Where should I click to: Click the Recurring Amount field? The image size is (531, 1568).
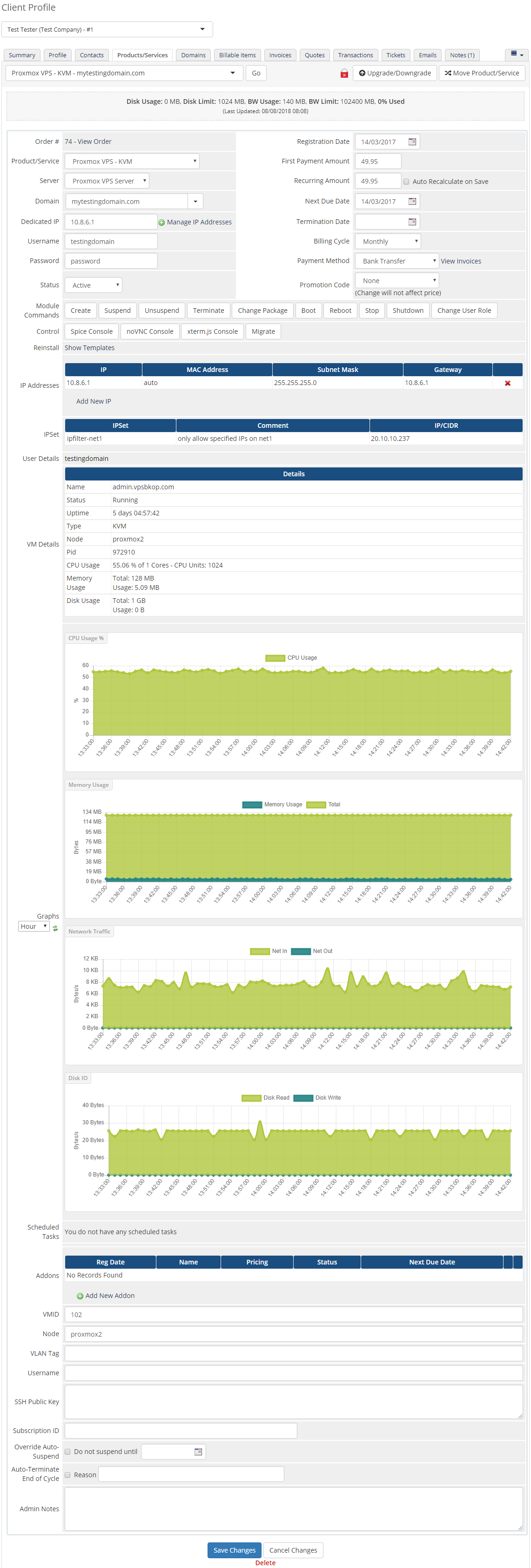(378, 181)
